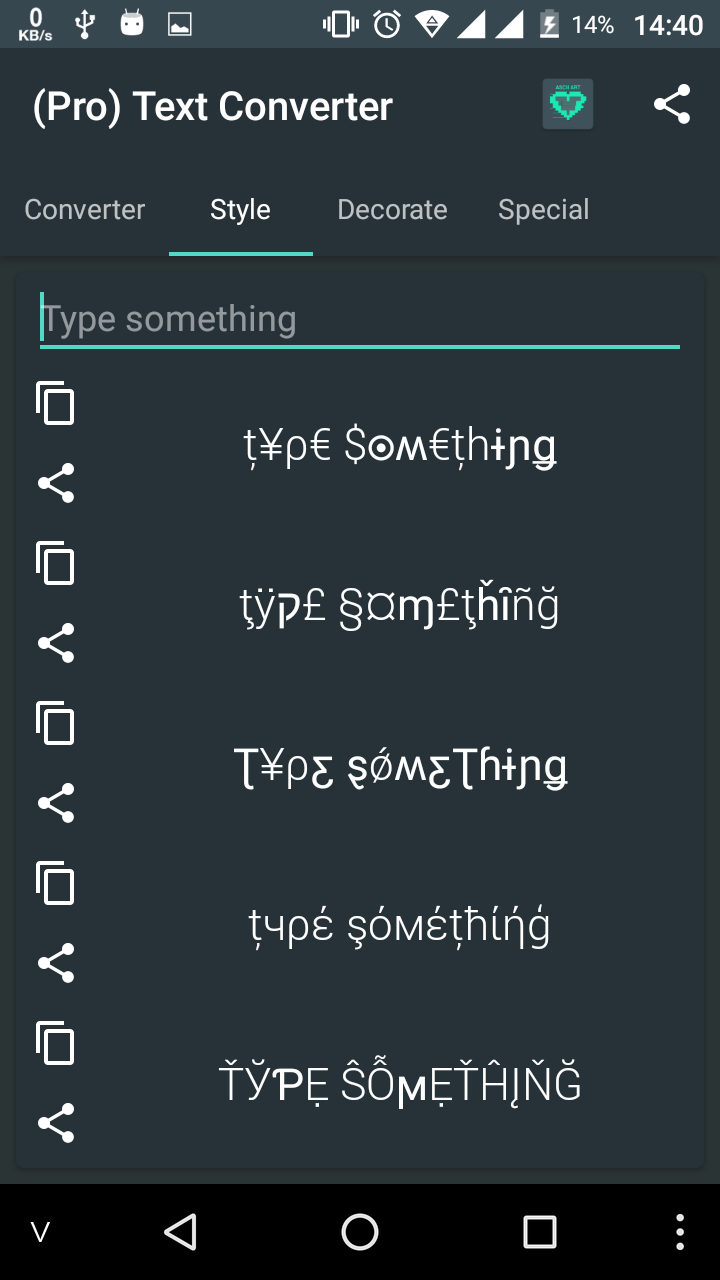Share the fifth uppercase styled text
The width and height of the screenshot is (720, 1280).
(56, 1123)
